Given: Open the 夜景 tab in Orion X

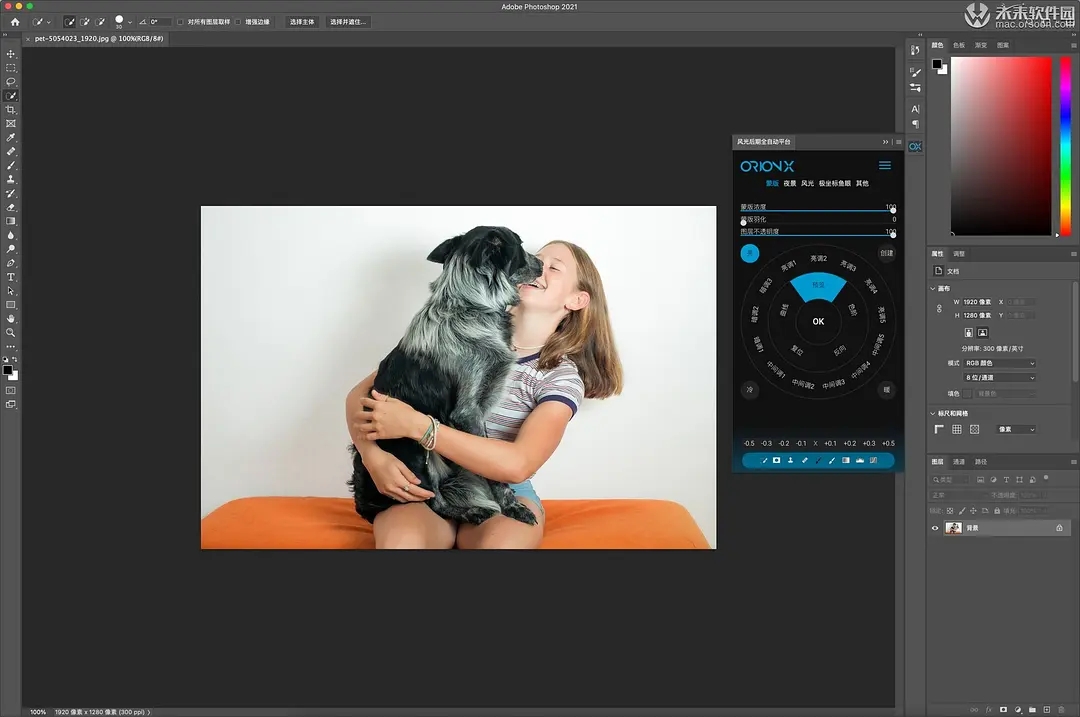Looking at the screenshot, I should 790,184.
